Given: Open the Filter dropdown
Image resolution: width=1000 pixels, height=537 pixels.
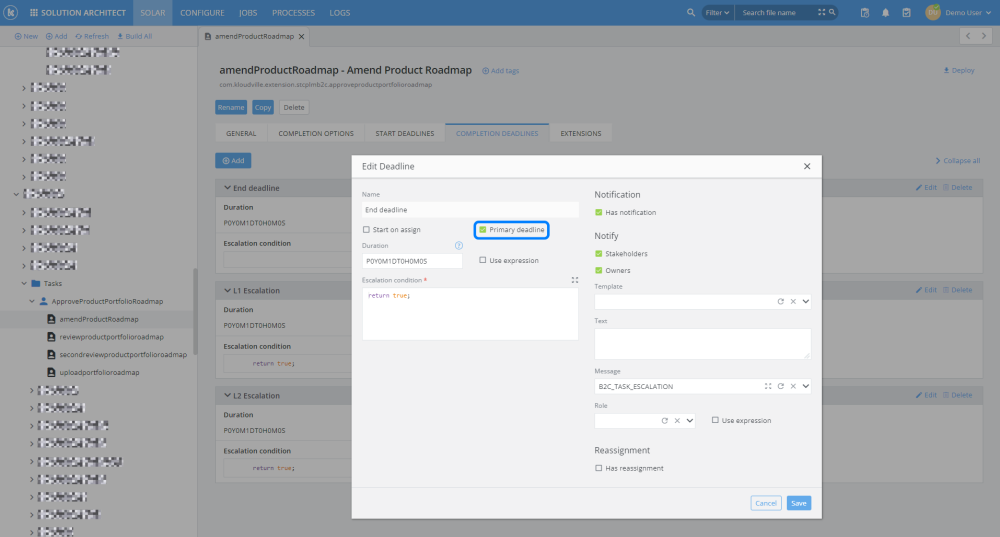Looking at the screenshot, I should [717, 13].
